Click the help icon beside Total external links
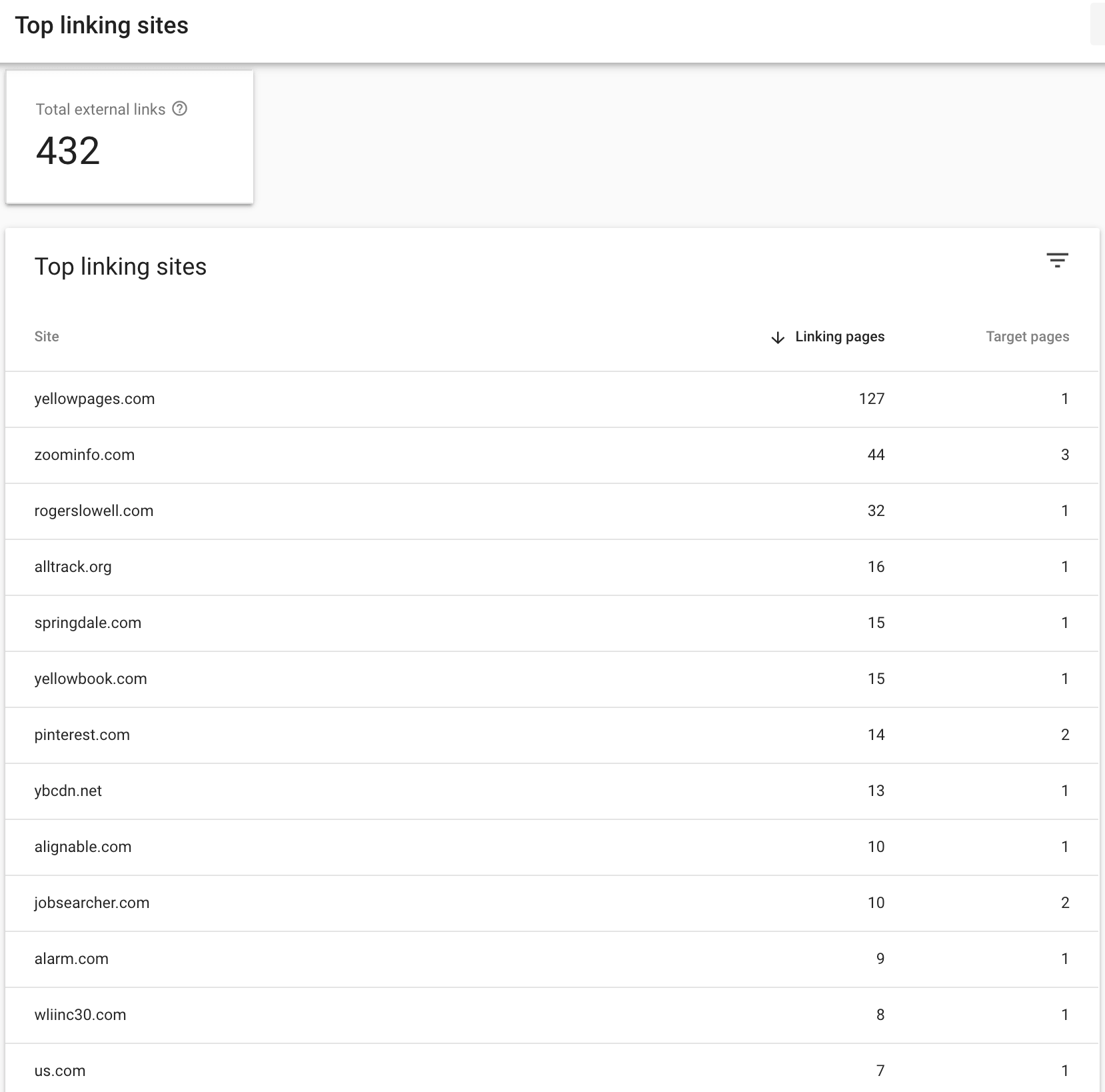The width and height of the screenshot is (1105, 1092). [x=180, y=109]
